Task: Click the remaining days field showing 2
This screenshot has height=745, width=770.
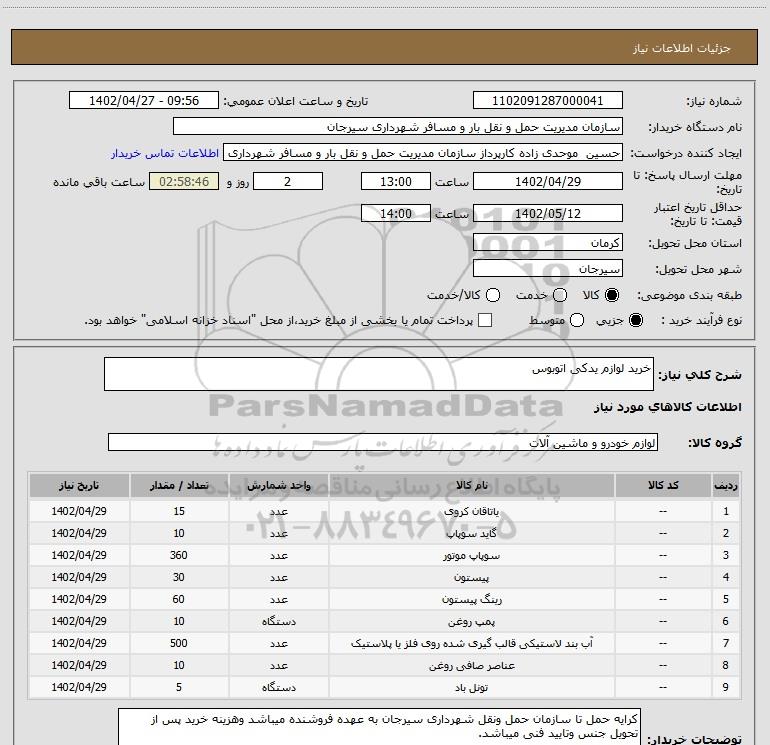Action: pos(288,181)
